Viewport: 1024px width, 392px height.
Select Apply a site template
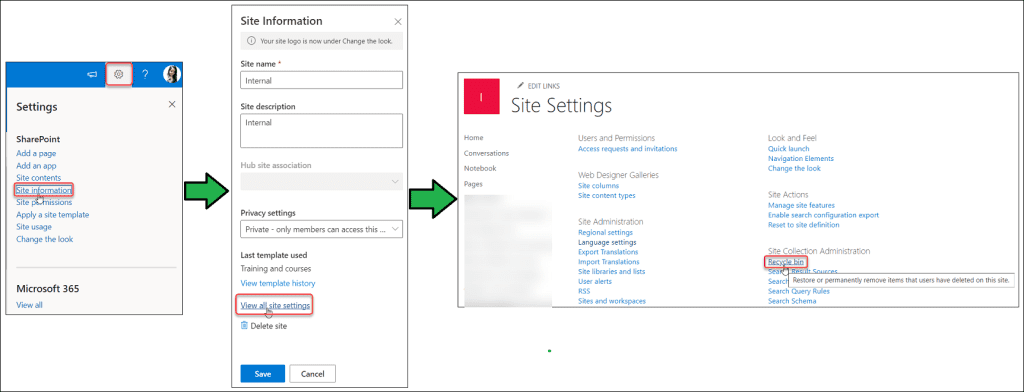(52, 214)
